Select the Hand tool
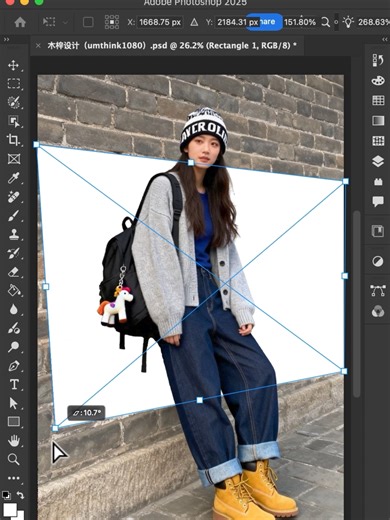Image resolution: width=390 pixels, height=520 pixels. tap(14, 441)
